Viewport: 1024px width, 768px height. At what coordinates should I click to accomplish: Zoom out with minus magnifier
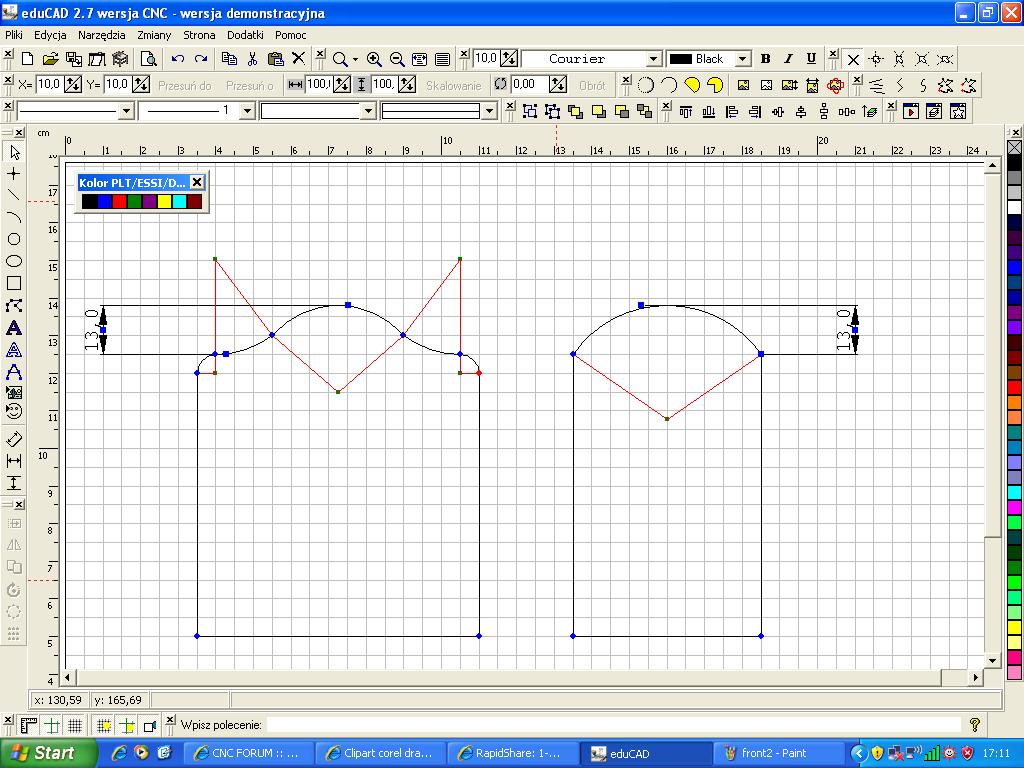pos(397,59)
